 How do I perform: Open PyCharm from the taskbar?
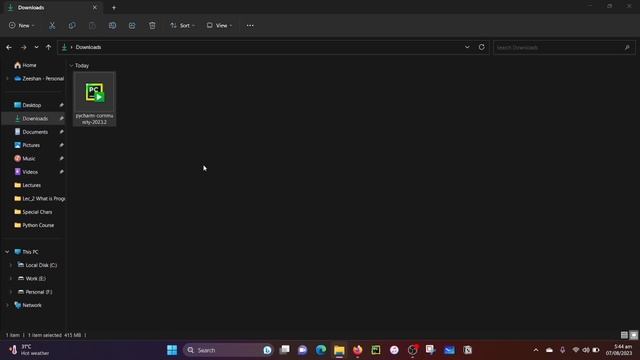click(376, 350)
